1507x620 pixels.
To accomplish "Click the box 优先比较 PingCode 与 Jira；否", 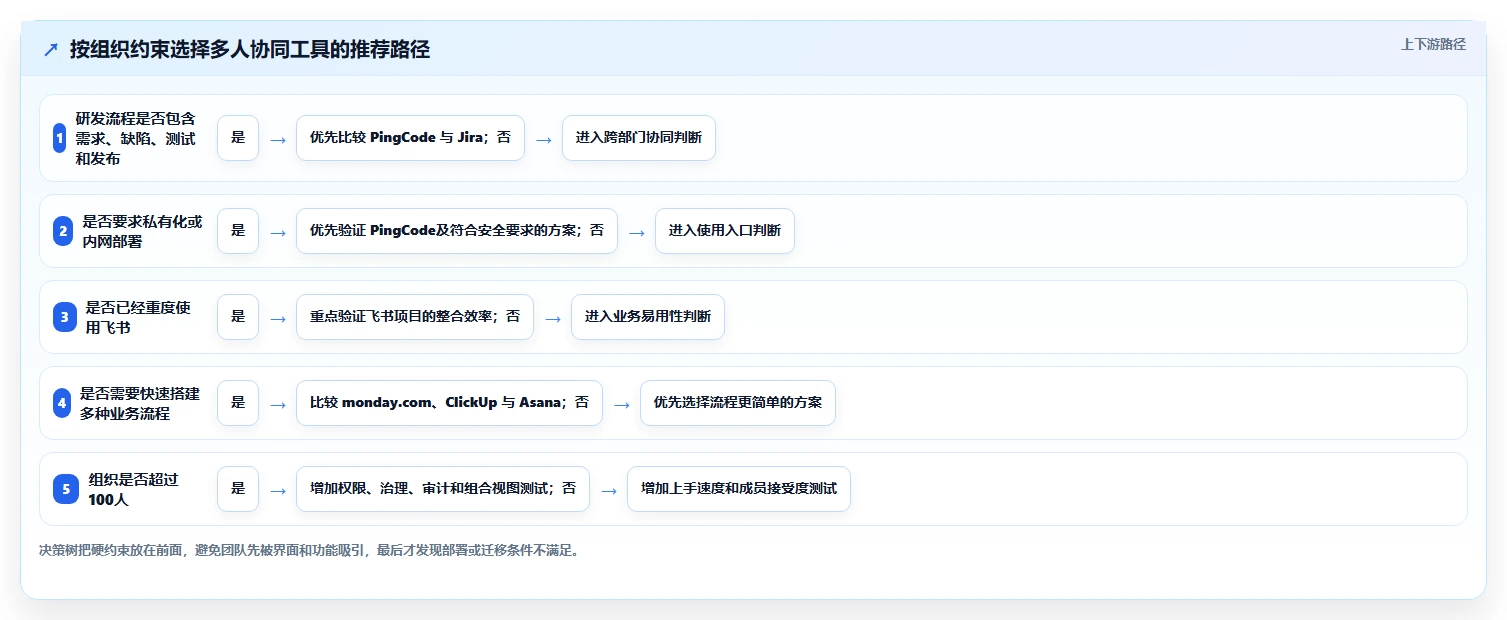I will pos(410,138).
